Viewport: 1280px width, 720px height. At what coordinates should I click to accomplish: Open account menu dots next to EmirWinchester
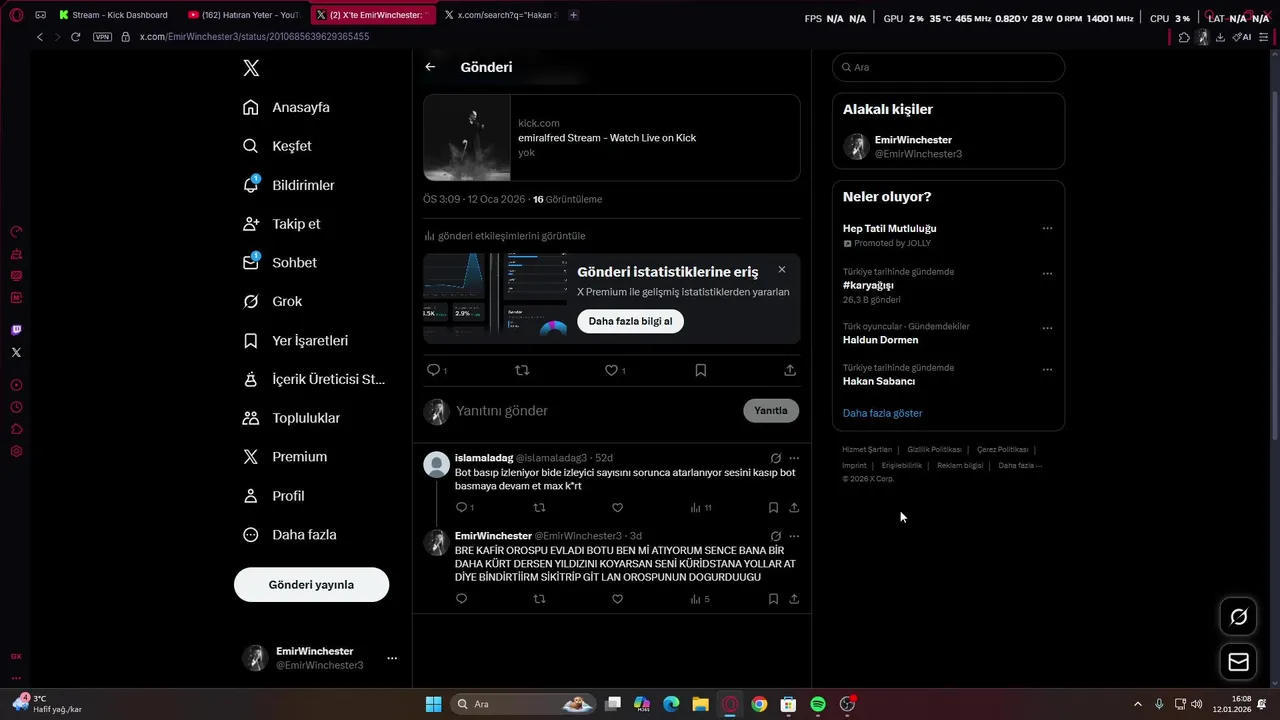click(x=392, y=658)
